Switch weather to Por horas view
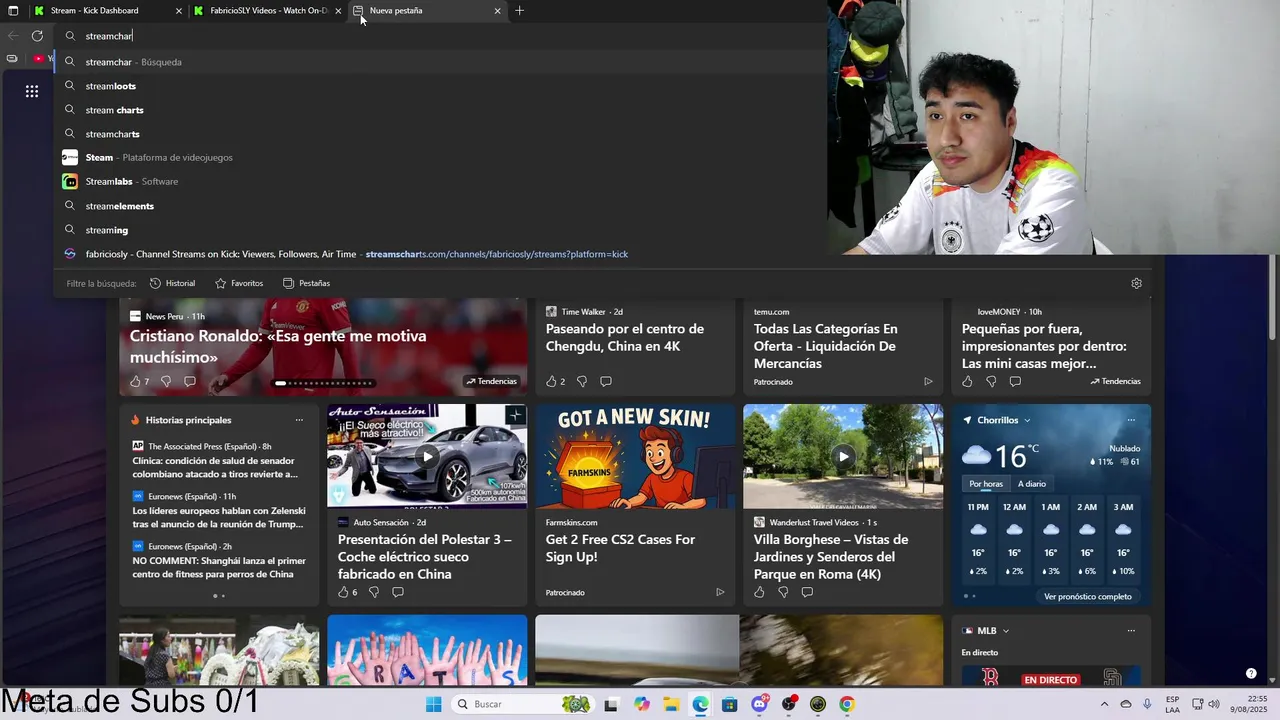 [985, 484]
